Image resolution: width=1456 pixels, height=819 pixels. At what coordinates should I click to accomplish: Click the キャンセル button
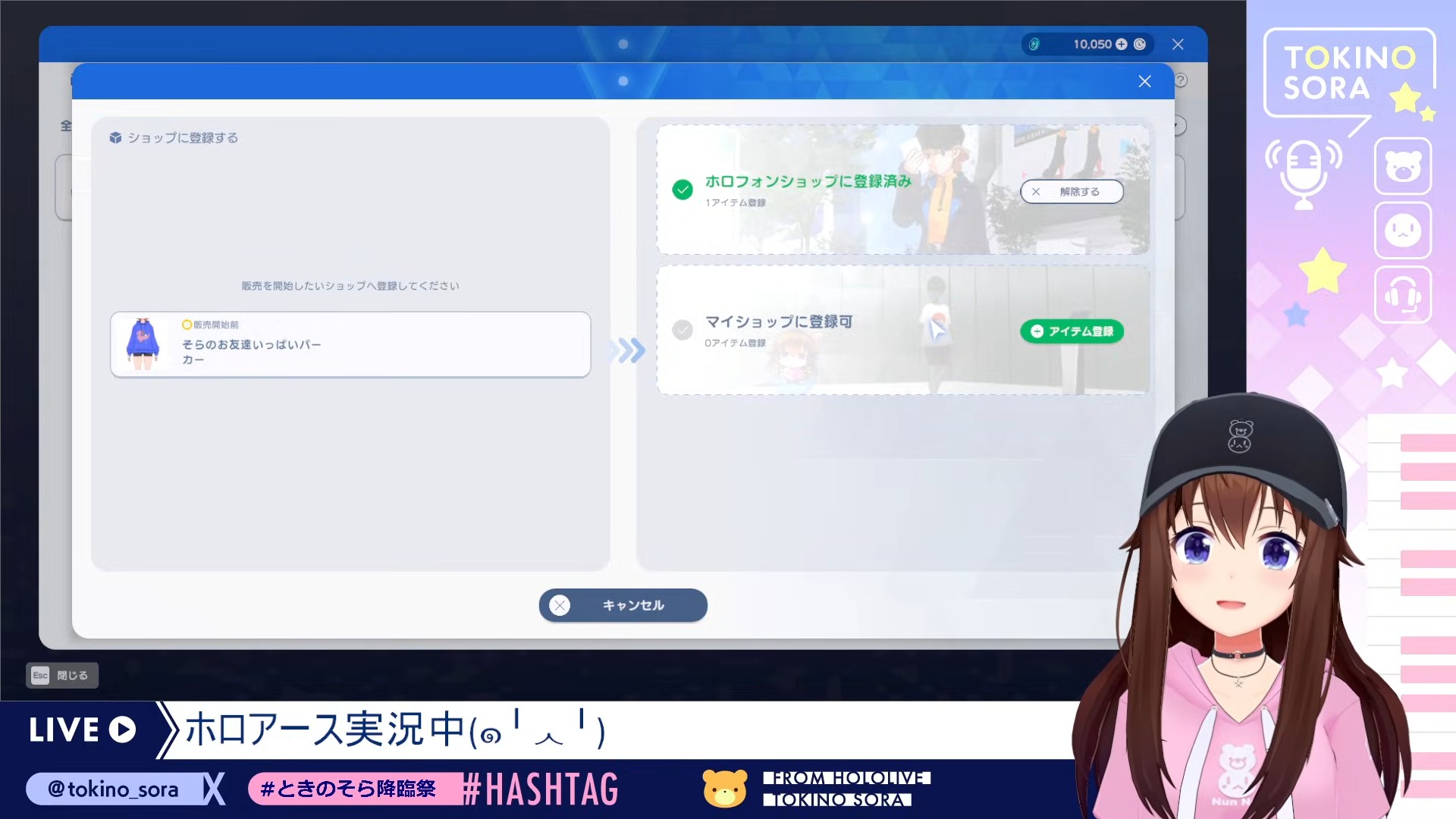pyautogui.click(x=623, y=605)
